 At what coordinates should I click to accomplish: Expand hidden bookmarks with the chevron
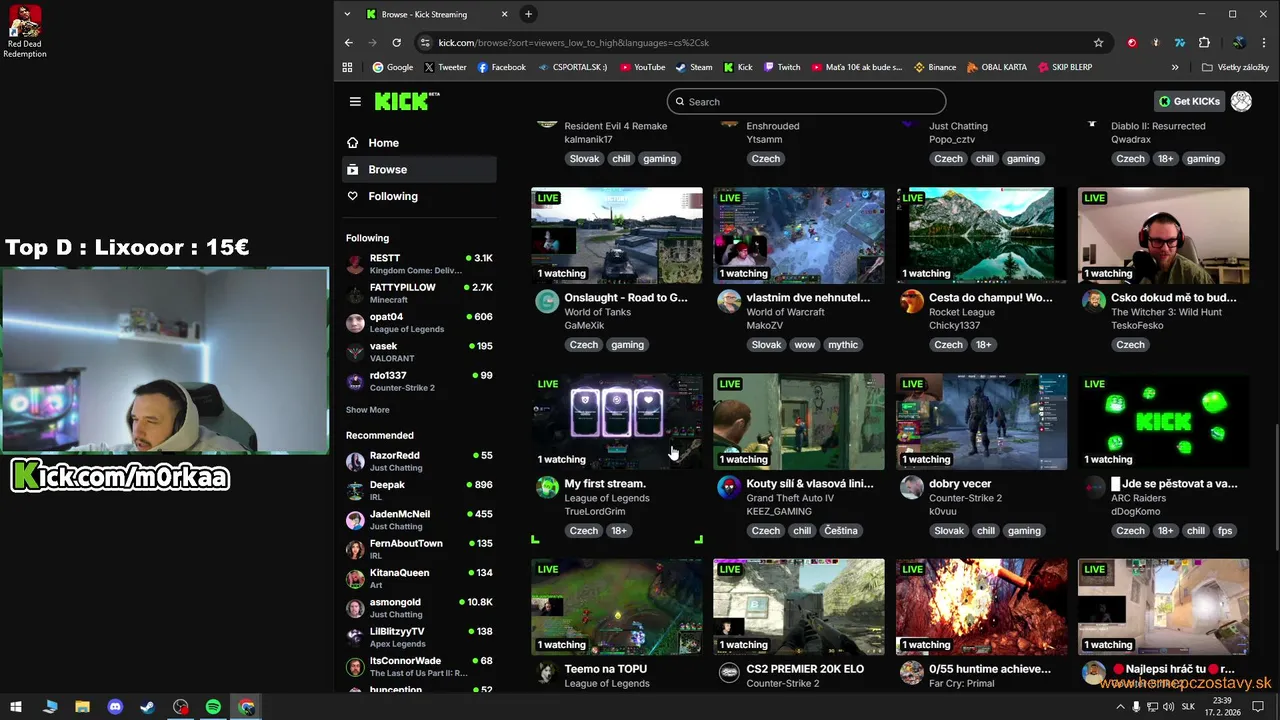tap(1175, 67)
